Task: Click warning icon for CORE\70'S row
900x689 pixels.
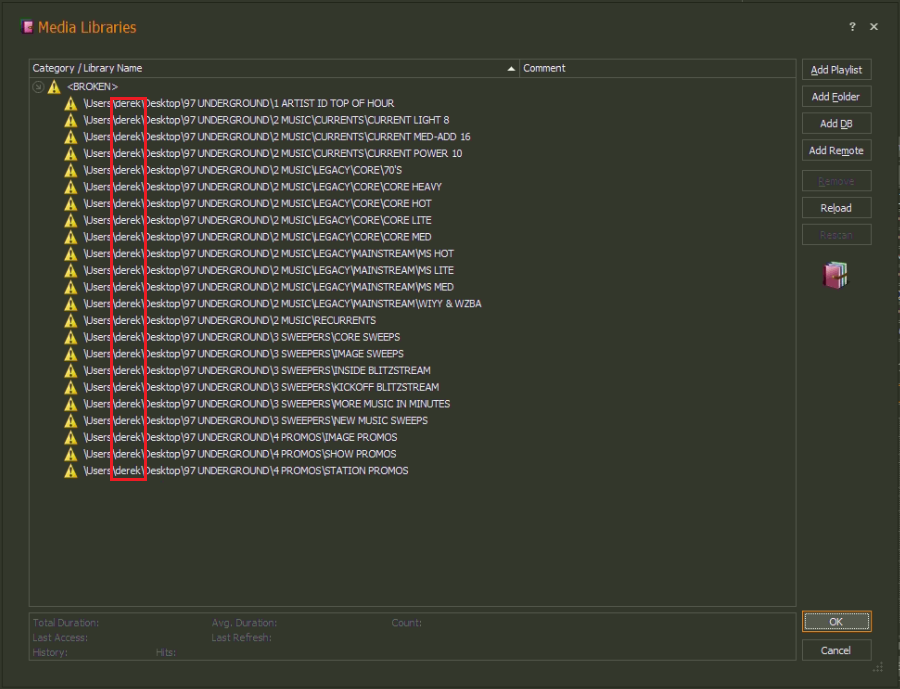Action: click(71, 170)
